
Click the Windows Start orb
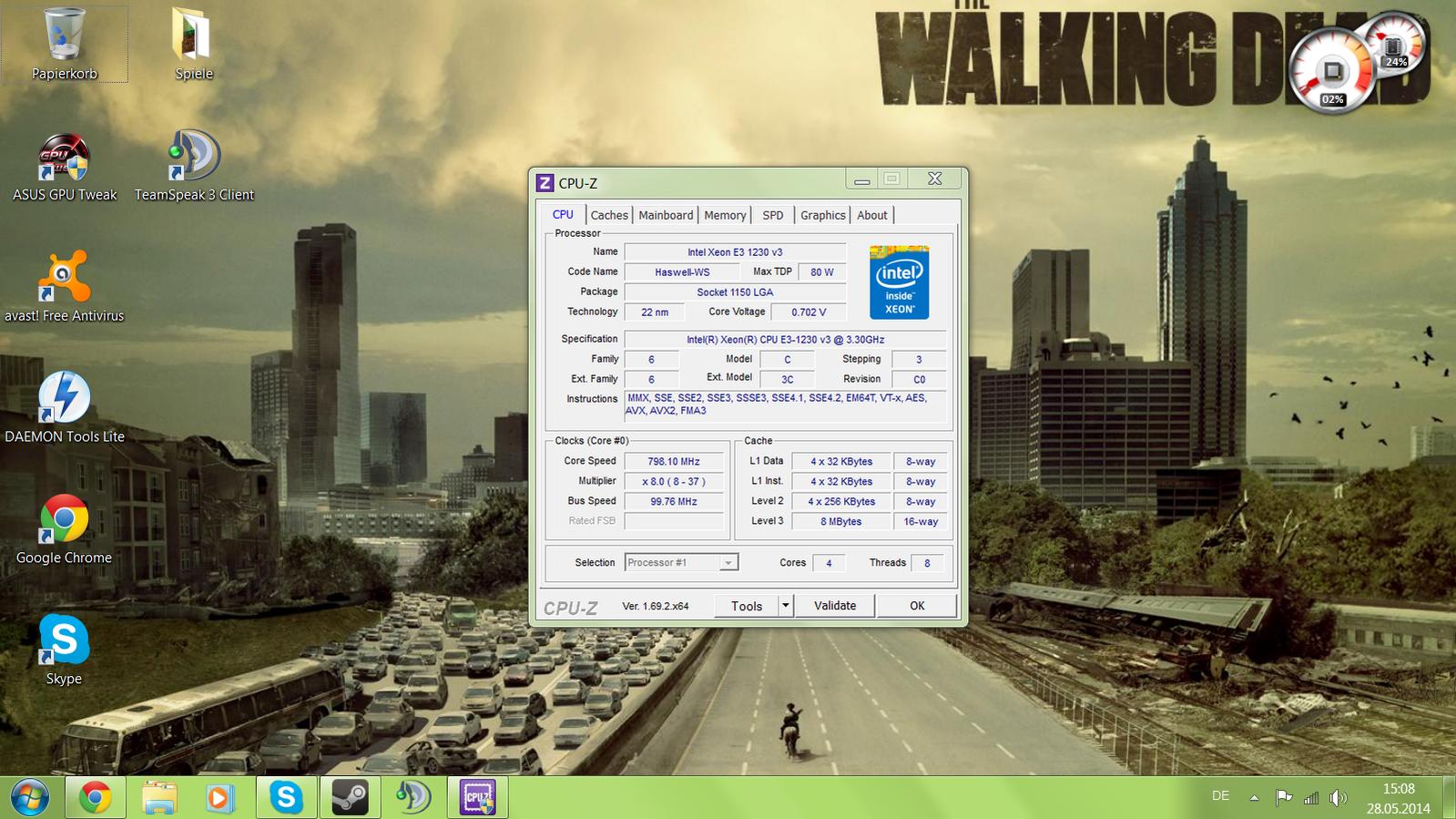click(29, 798)
